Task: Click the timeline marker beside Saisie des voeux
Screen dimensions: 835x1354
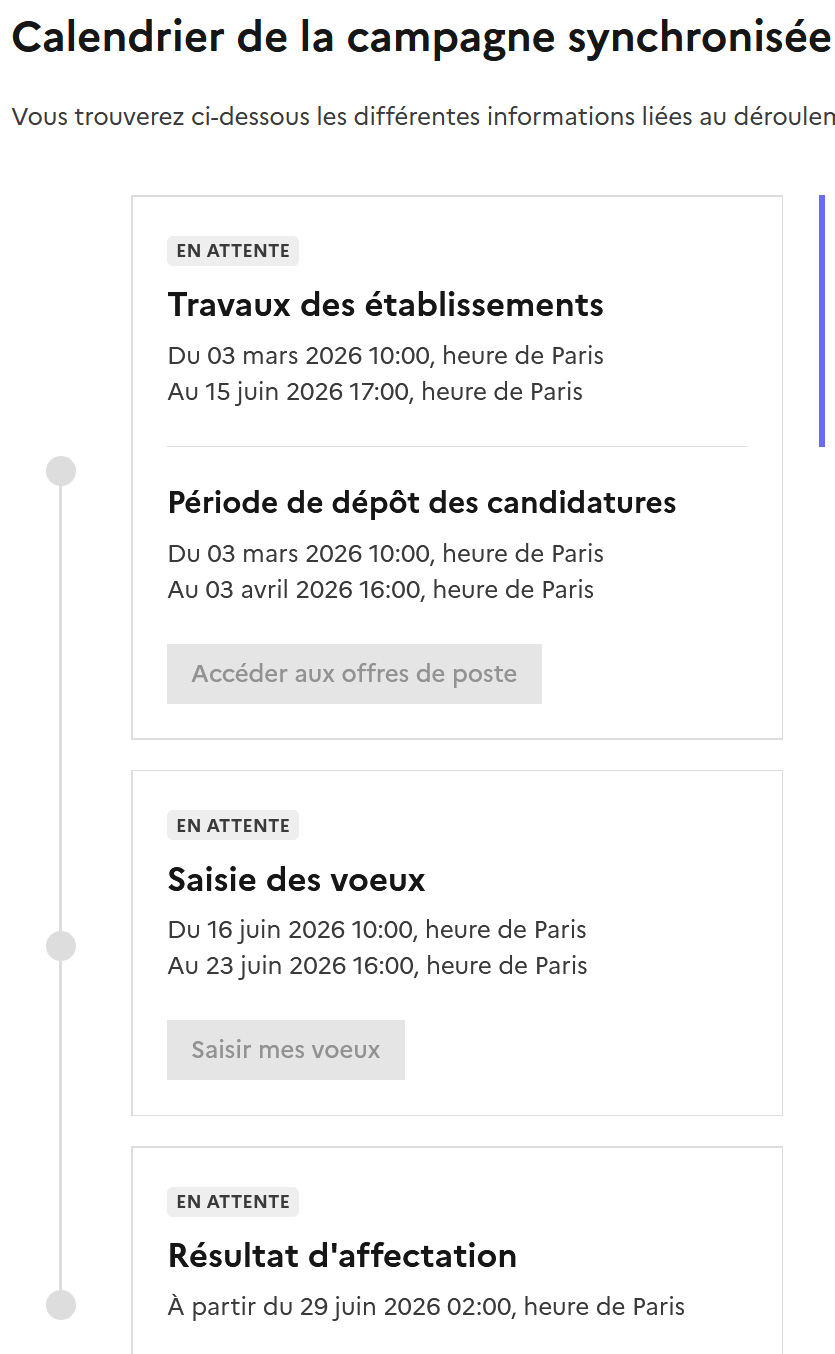Action: [x=62, y=946]
